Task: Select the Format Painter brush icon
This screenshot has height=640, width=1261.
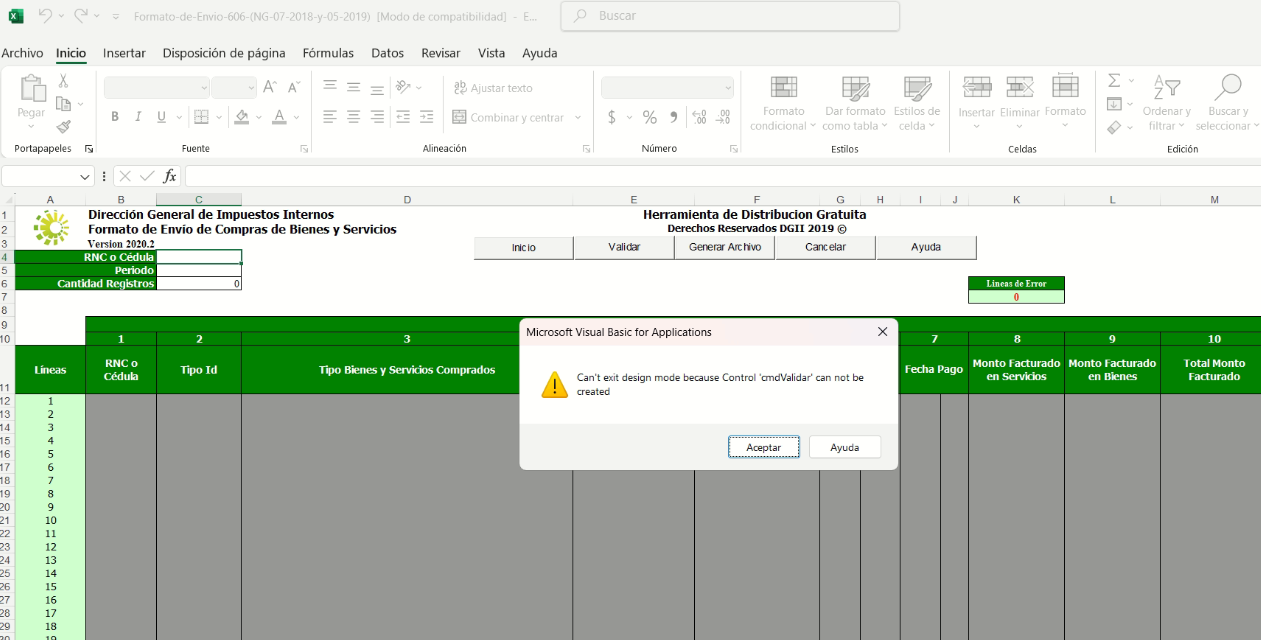Action: (63, 127)
